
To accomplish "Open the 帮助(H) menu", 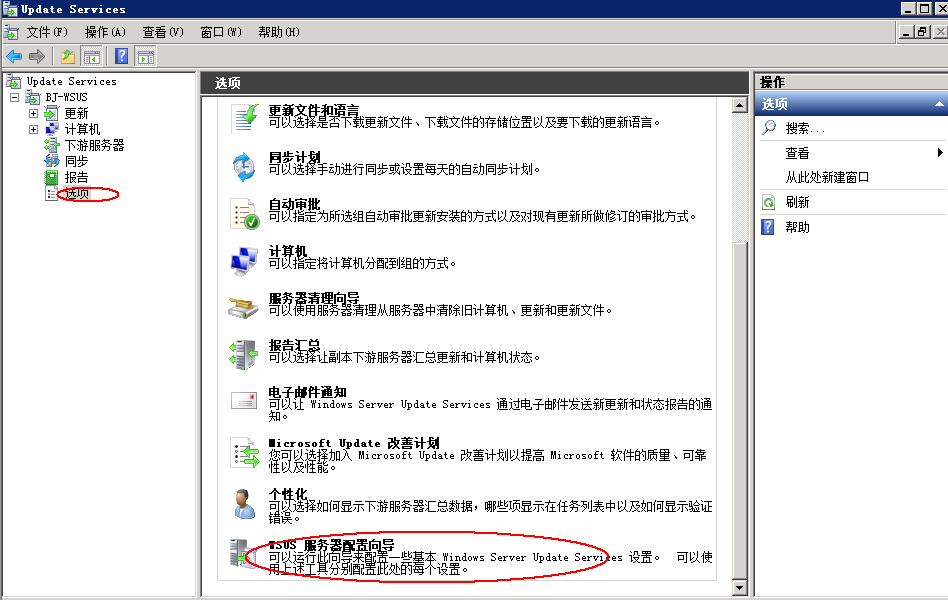I will [279, 32].
